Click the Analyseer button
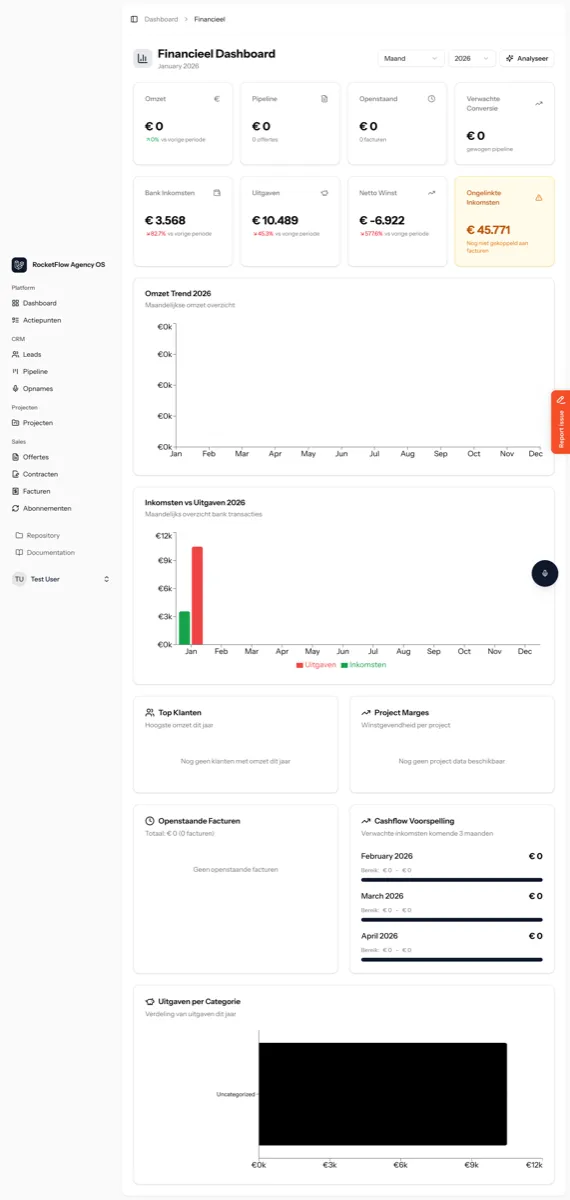 pos(527,58)
